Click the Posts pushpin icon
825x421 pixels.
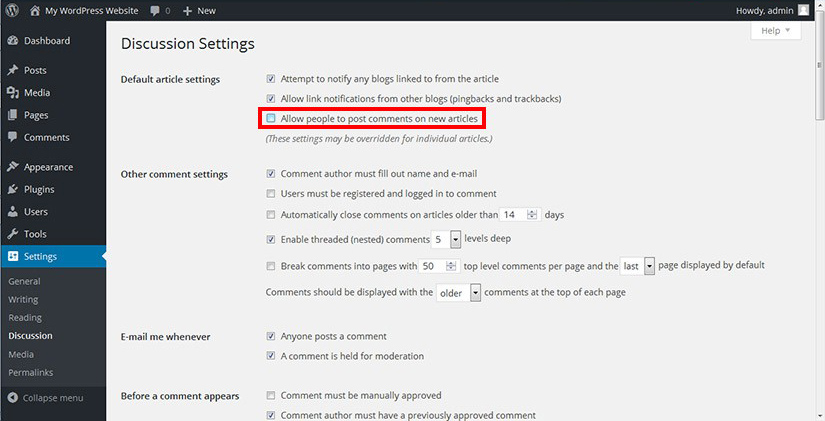[12, 71]
